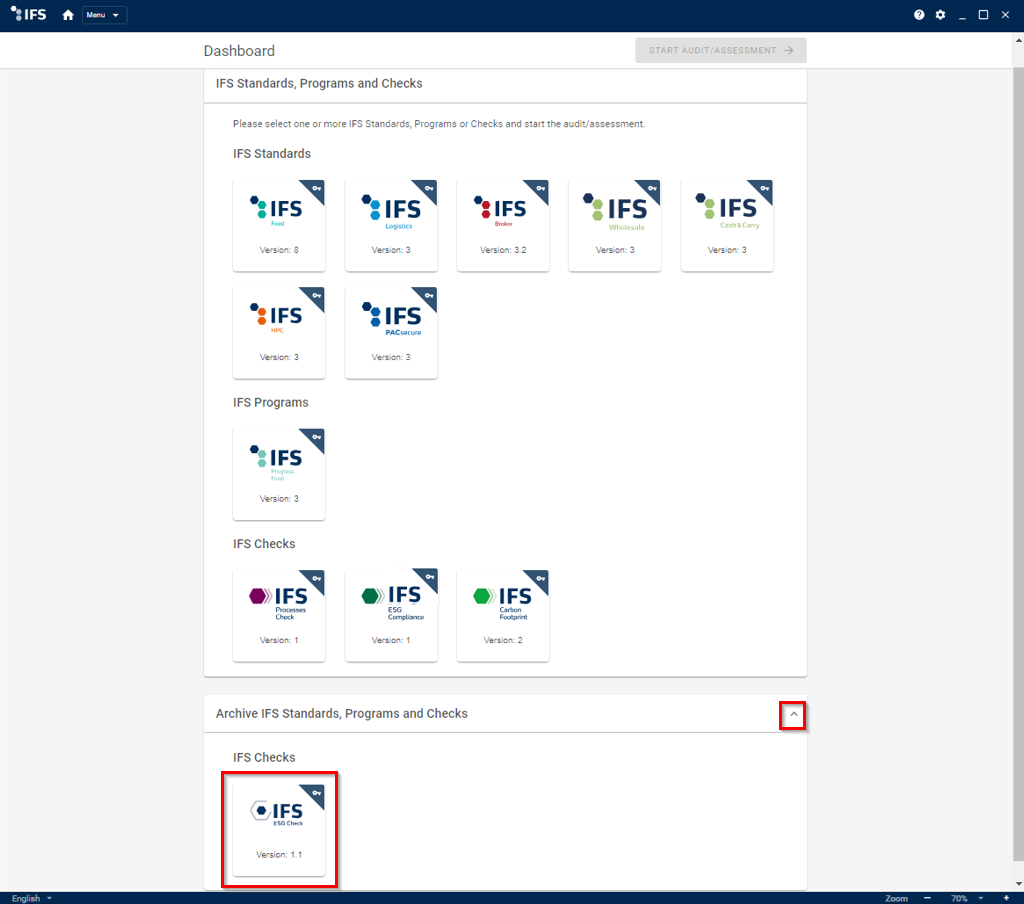Click the 'Please select one or more' instruction text
The width and height of the screenshot is (1024, 904).
point(439,123)
